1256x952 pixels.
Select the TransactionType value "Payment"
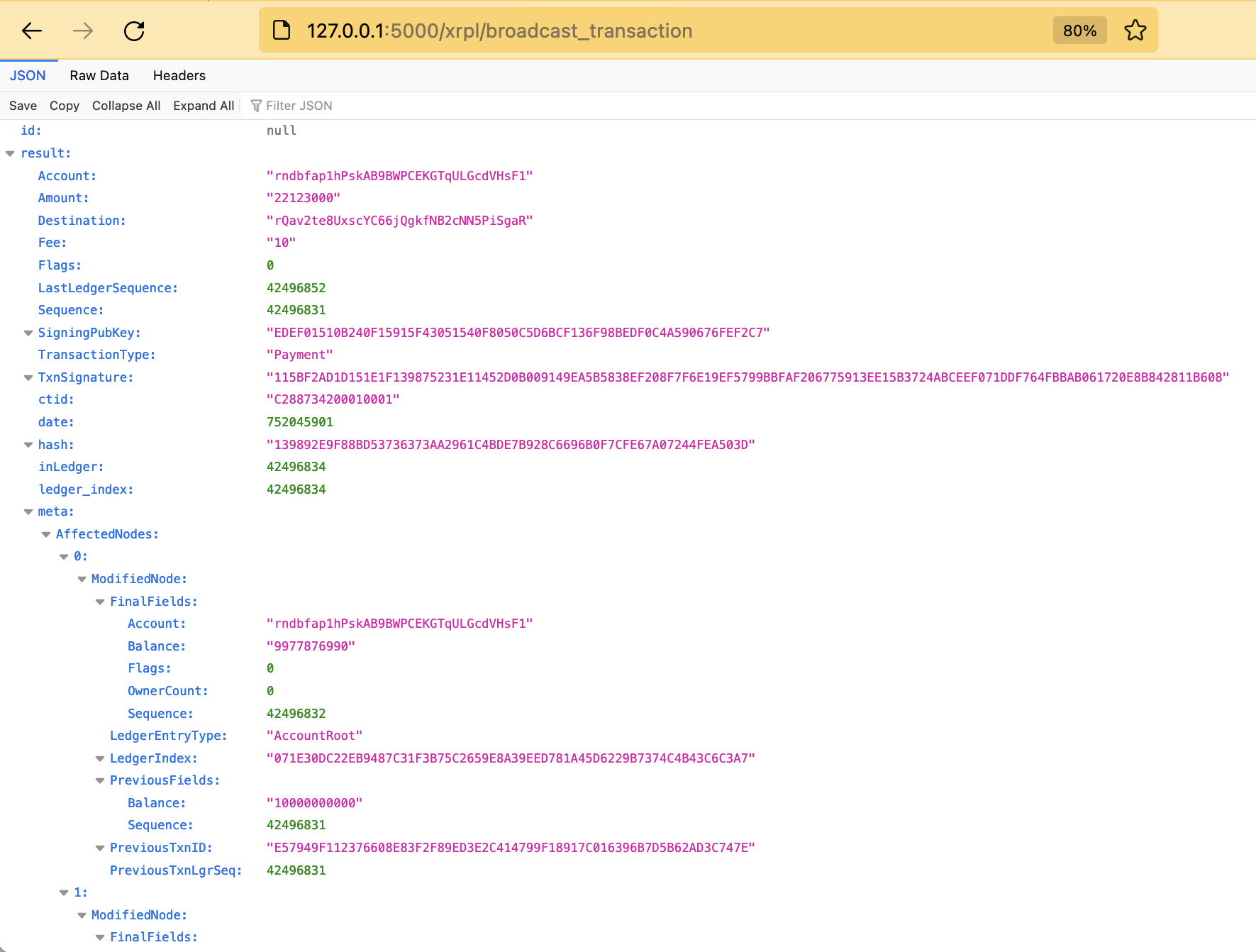point(300,355)
